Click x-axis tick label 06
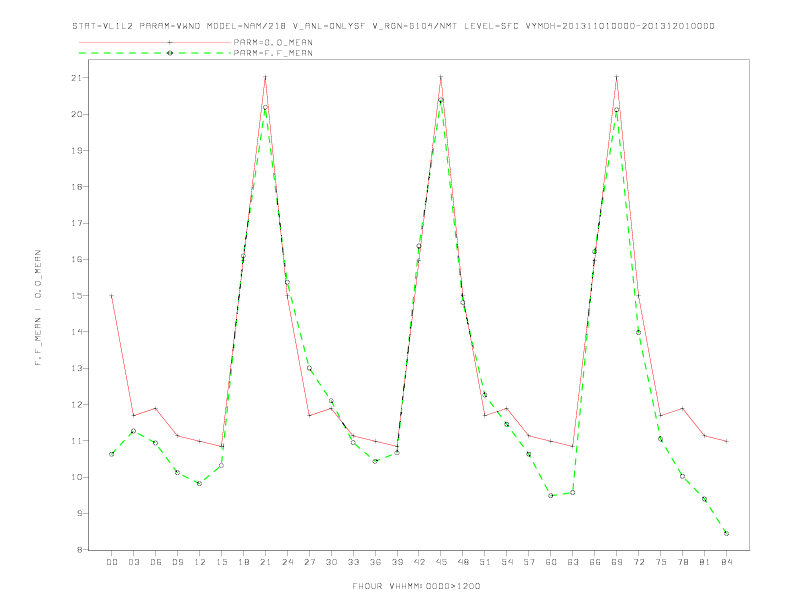The width and height of the screenshot is (792, 612). [x=156, y=562]
